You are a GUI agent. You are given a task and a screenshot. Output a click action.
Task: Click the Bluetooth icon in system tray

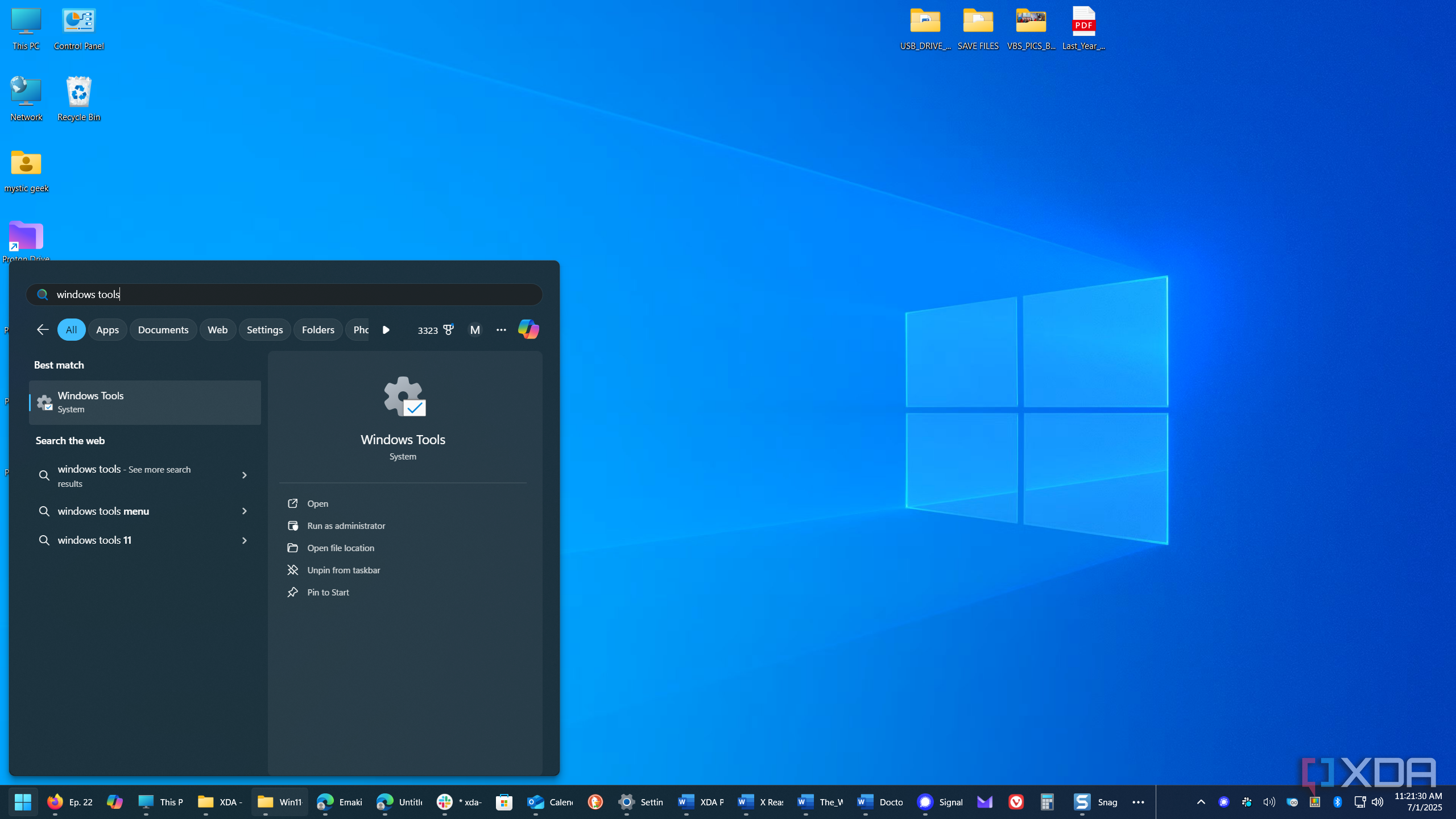coord(1337,802)
